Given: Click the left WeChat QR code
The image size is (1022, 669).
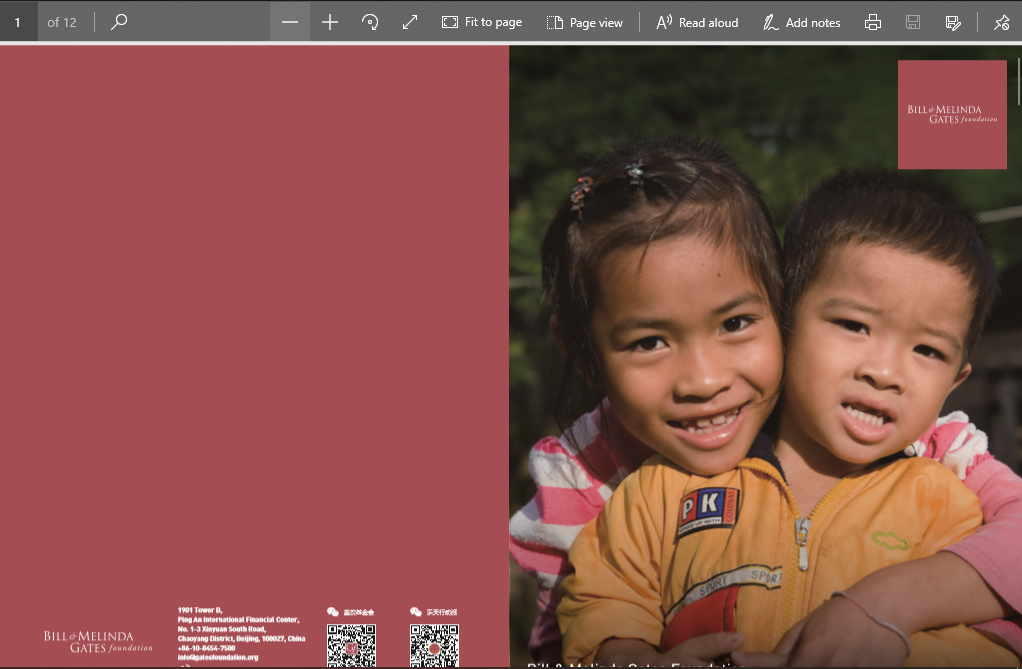Looking at the screenshot, I should (351, 646).
